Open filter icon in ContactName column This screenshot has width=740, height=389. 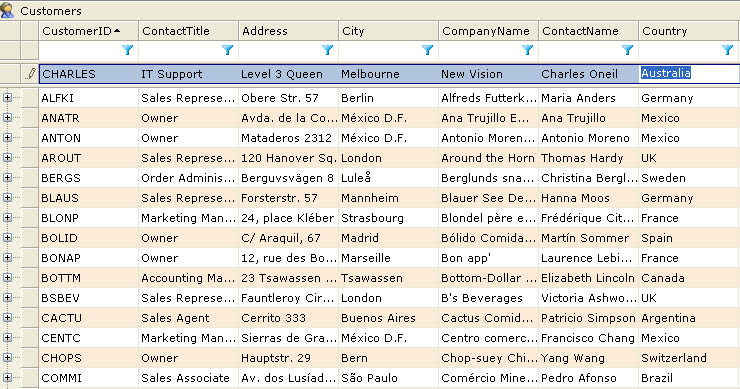pos(628,50)
